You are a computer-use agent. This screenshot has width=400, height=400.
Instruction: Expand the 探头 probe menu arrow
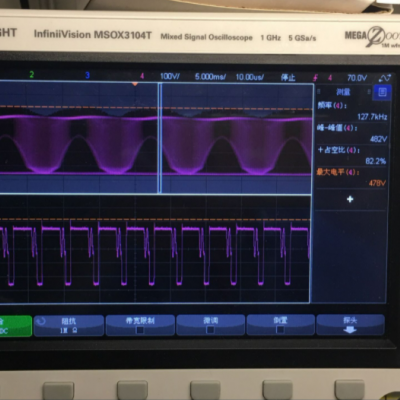pyautogui.click(x=350, y=330)
